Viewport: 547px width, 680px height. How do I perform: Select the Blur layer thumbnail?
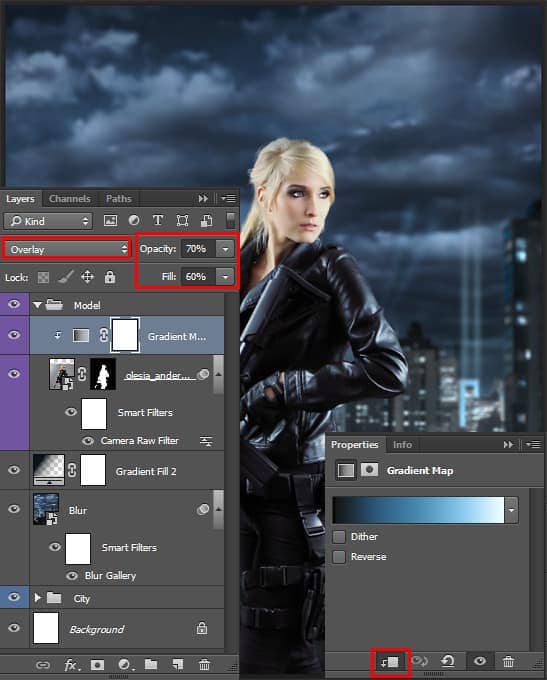coord(46,509)
